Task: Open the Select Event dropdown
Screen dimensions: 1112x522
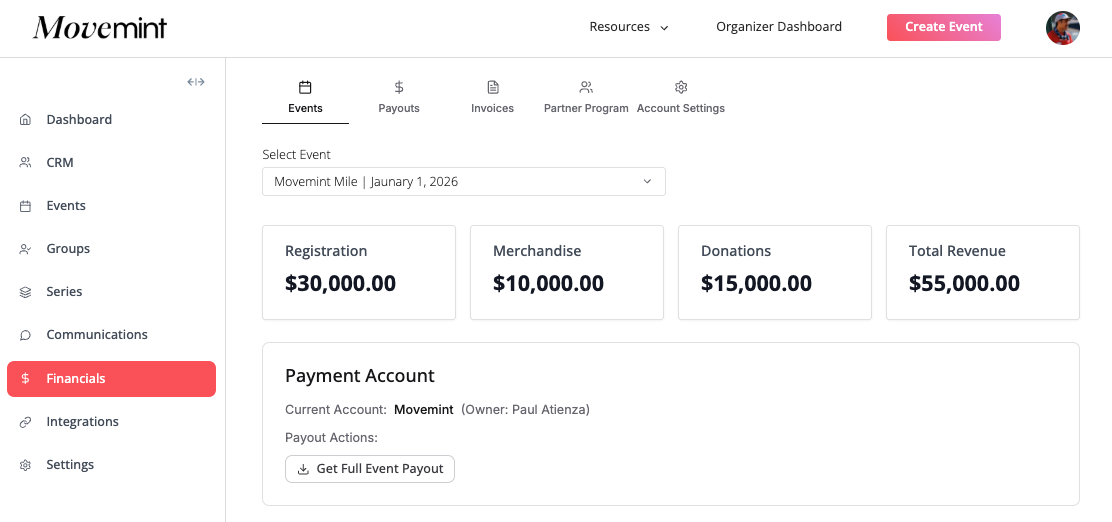Action: (463, 182)
